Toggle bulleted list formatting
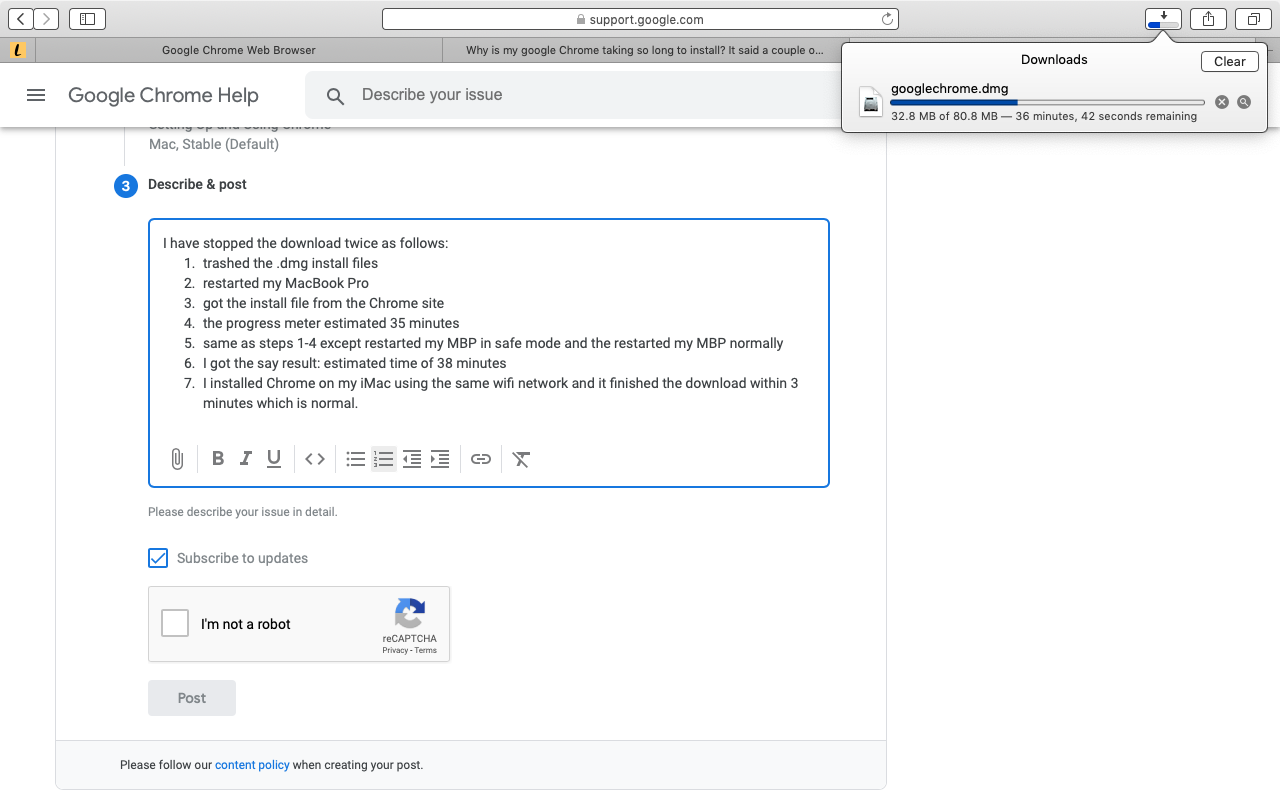The image size is (1280, 800). (x=355, y=459)
